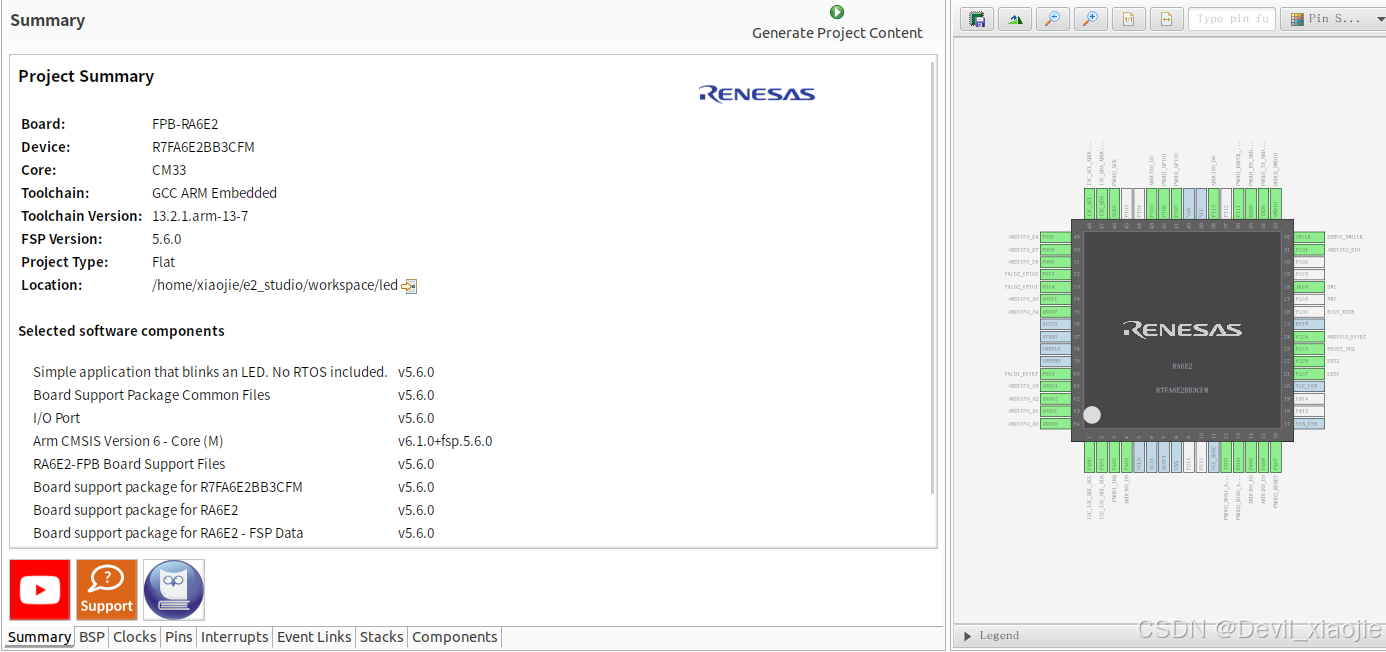1386x652 pixels.
Task: Go to the Interrupts tab
Action: [x=235, y=637]
